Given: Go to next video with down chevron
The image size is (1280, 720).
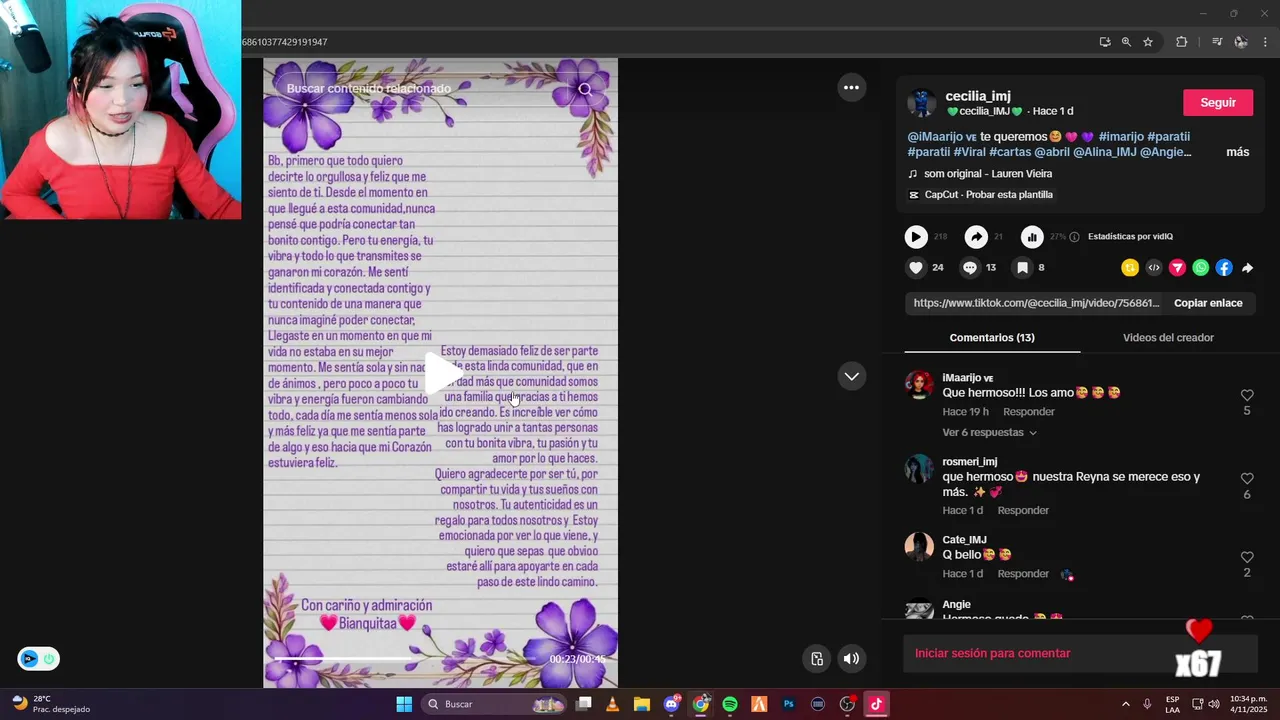Looking at the screenshot, I should click(x=851, y=376).
